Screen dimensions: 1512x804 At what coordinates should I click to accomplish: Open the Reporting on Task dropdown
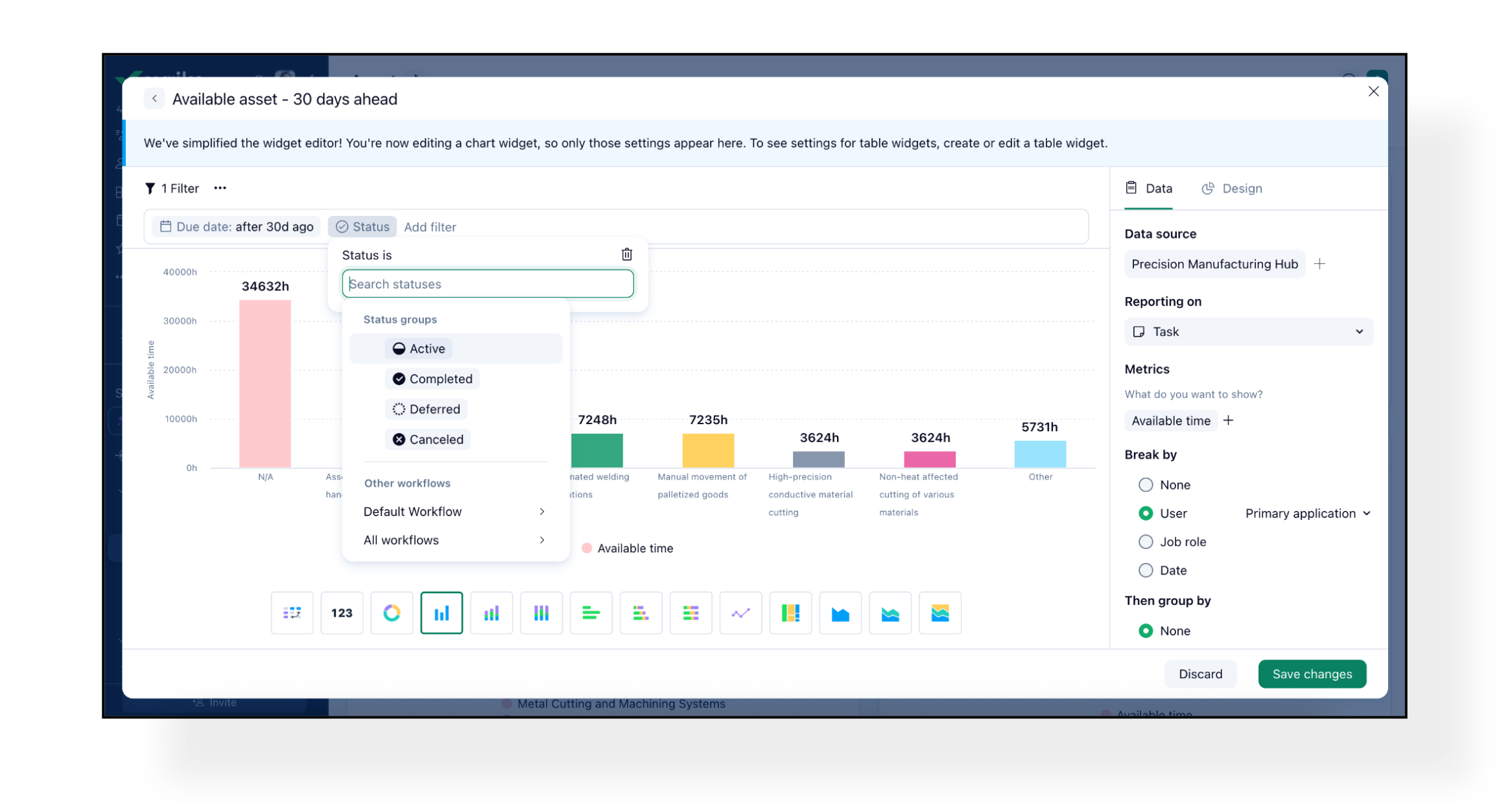(x=1248, y=331)
